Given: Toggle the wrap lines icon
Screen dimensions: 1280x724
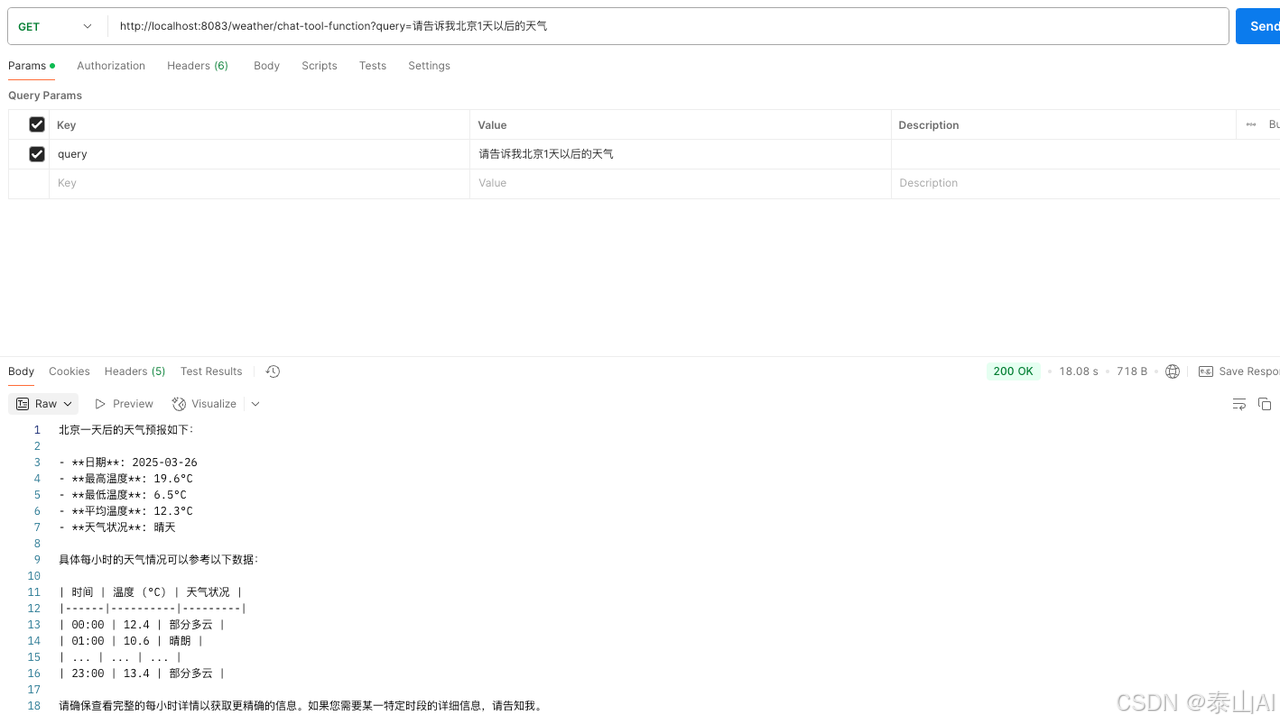Looking at the screenshot, I should [x=1239, y=404].
